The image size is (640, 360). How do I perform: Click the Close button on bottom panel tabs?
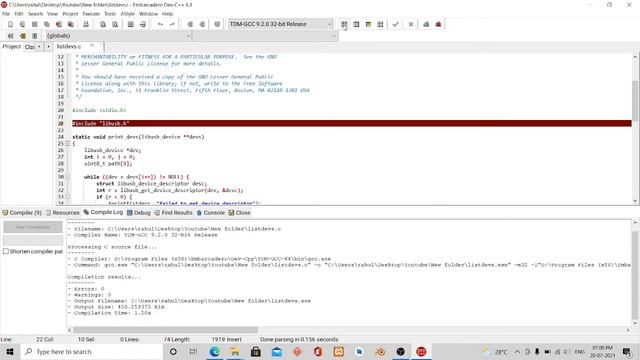point(240,213)
